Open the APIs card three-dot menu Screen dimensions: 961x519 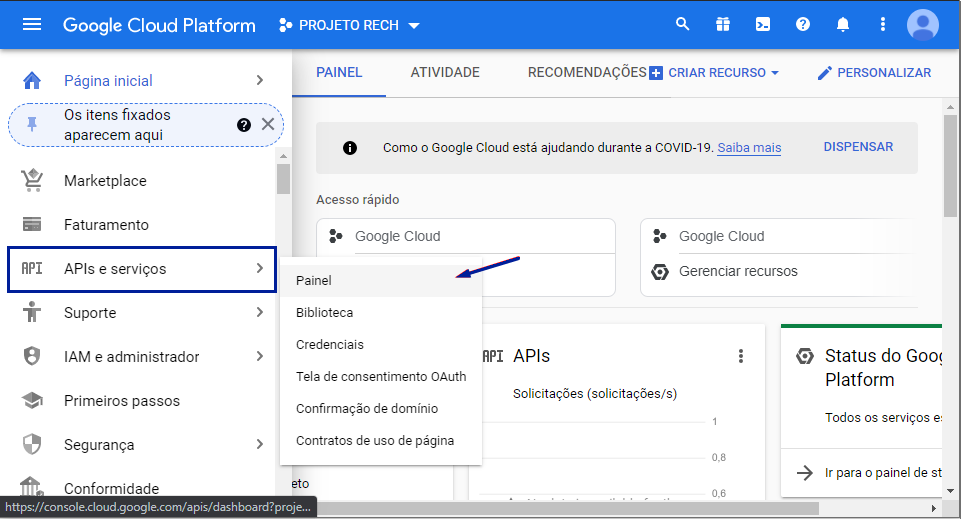[x=741, y=356]
